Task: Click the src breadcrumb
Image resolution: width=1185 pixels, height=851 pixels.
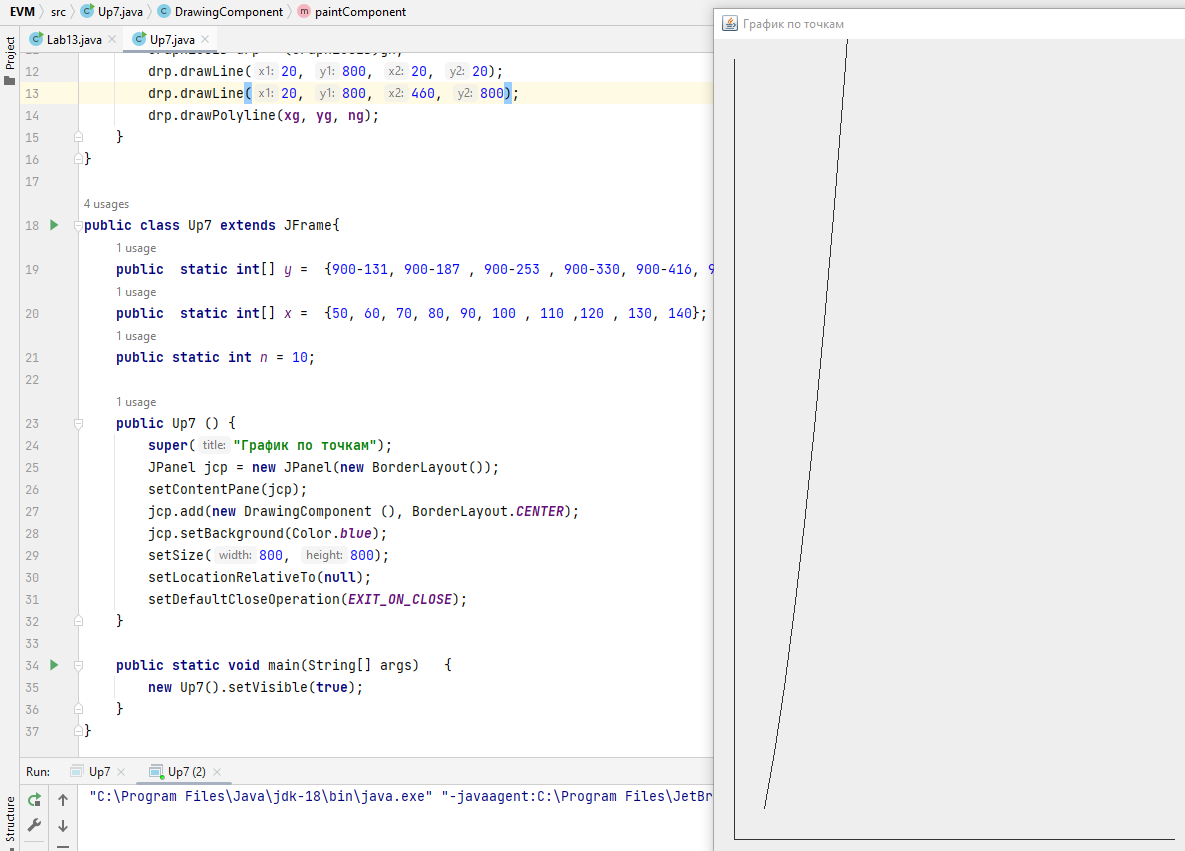Action: click(58, 11)
